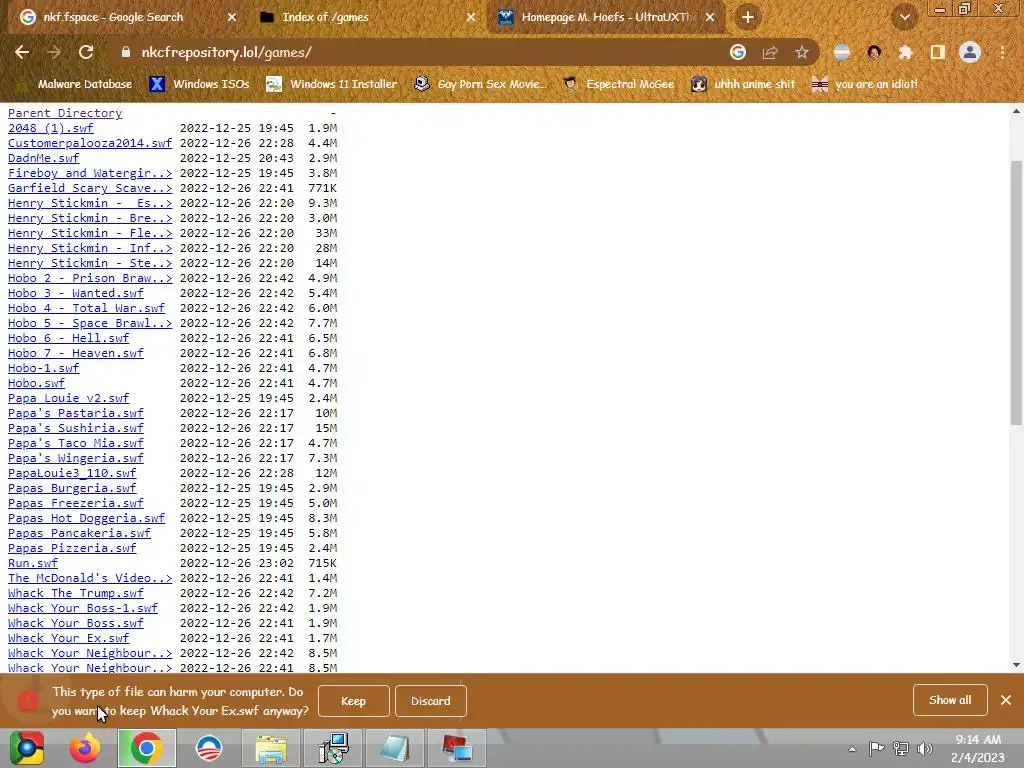1024x768 pixels.
Task: Share this page via share icon
Action: click(x=770, y=52)
